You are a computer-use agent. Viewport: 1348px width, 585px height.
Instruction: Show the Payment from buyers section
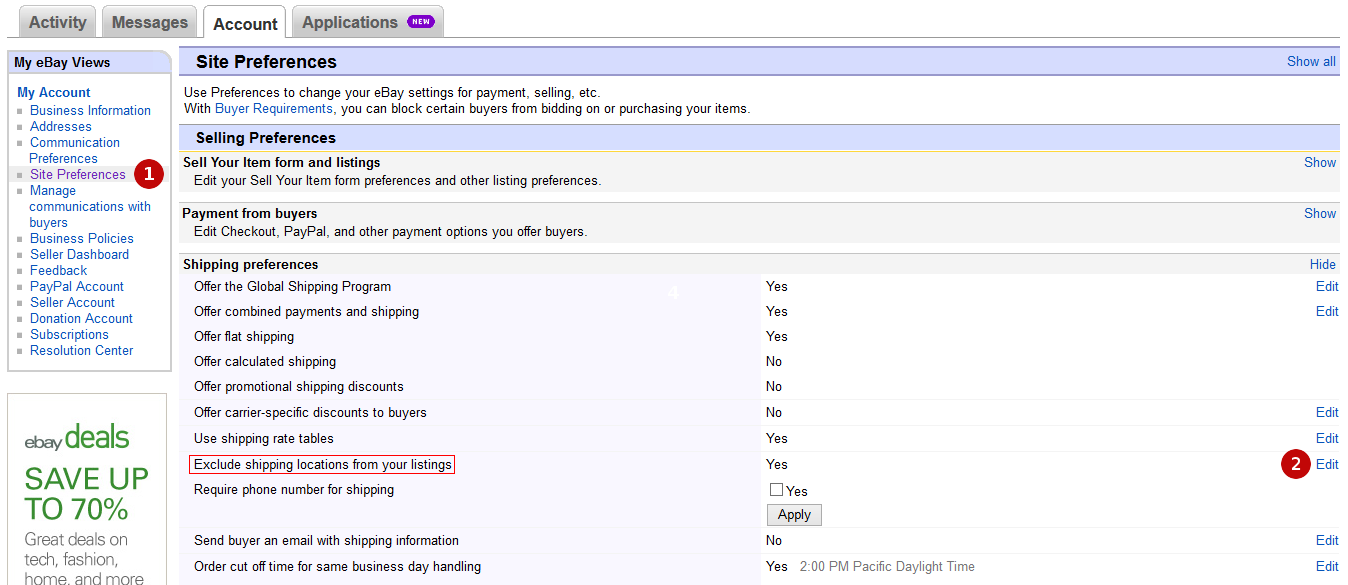pos(1320,213)
